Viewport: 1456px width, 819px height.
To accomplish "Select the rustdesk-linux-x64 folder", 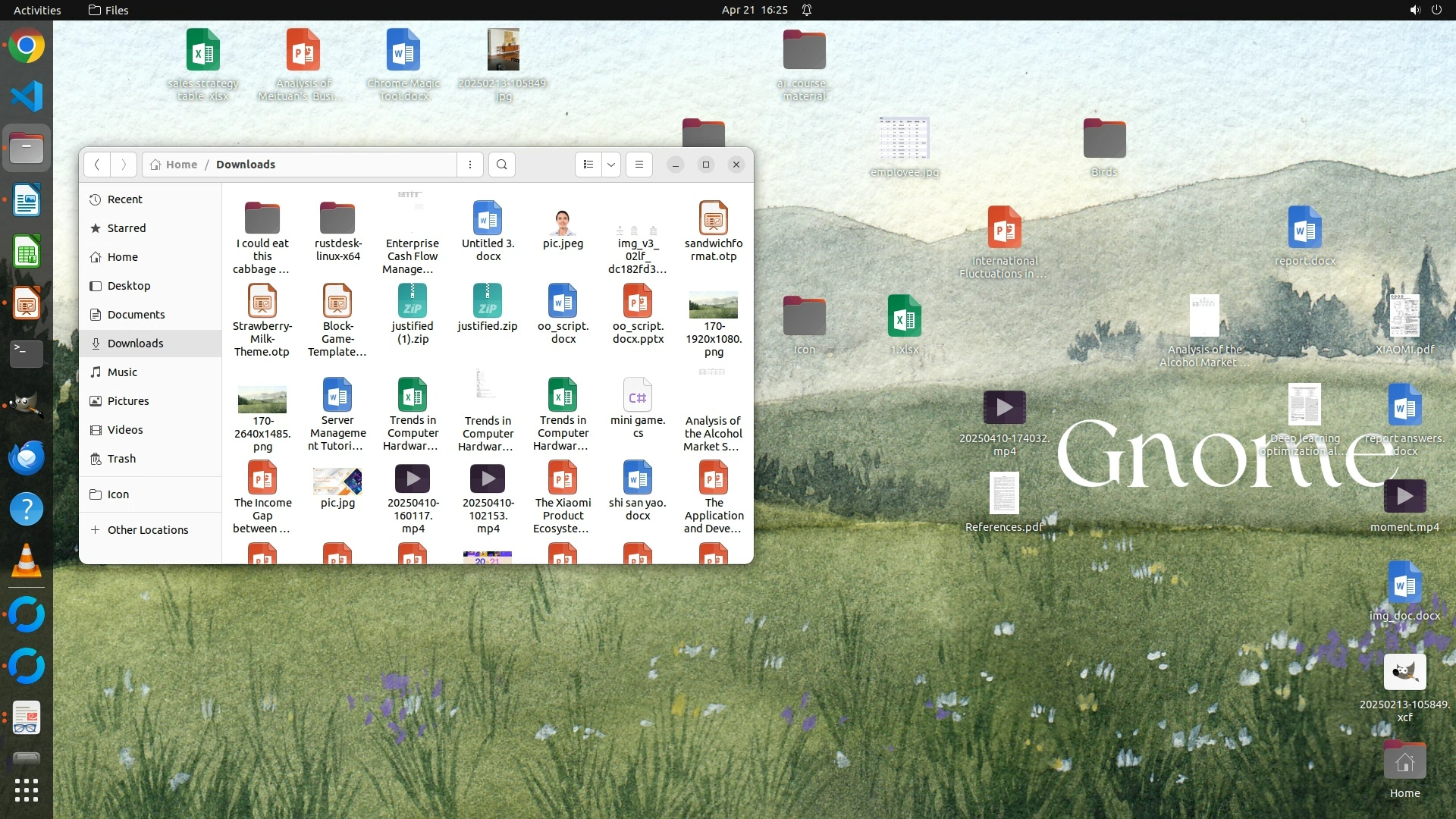I will tap(337, 218).
